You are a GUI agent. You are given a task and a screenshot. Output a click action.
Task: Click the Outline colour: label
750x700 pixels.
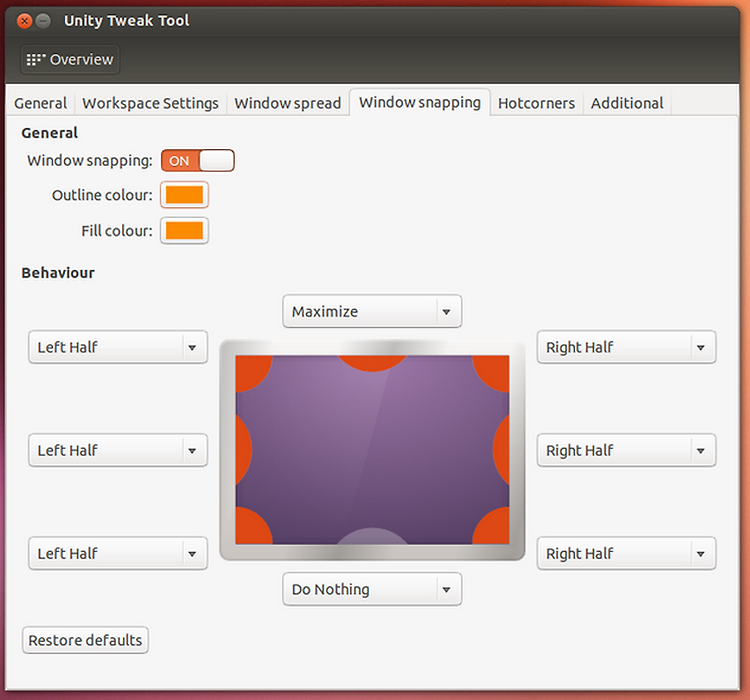[102, 195]
